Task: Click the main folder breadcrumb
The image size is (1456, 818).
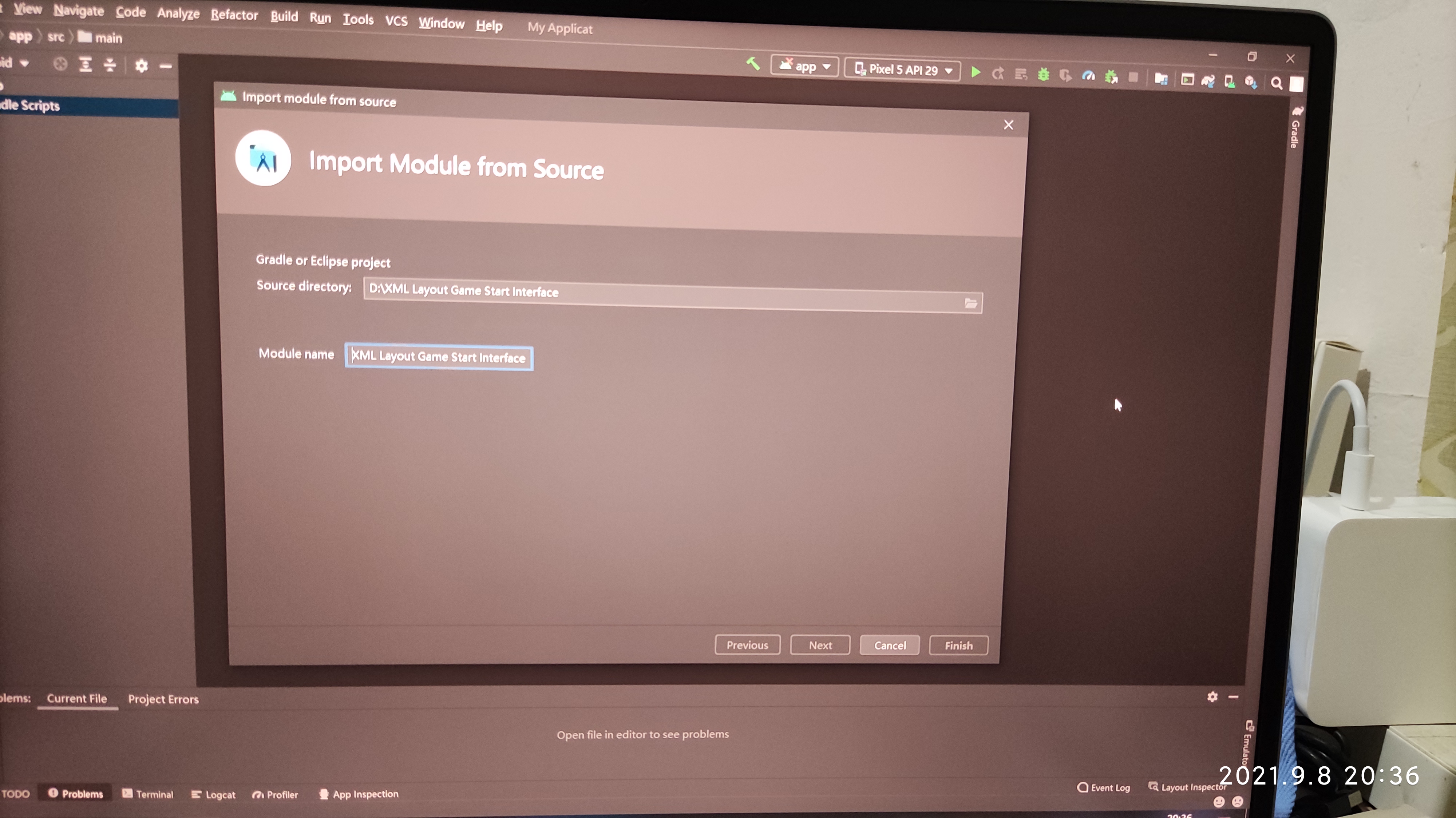Action: (x=100, y=38)
